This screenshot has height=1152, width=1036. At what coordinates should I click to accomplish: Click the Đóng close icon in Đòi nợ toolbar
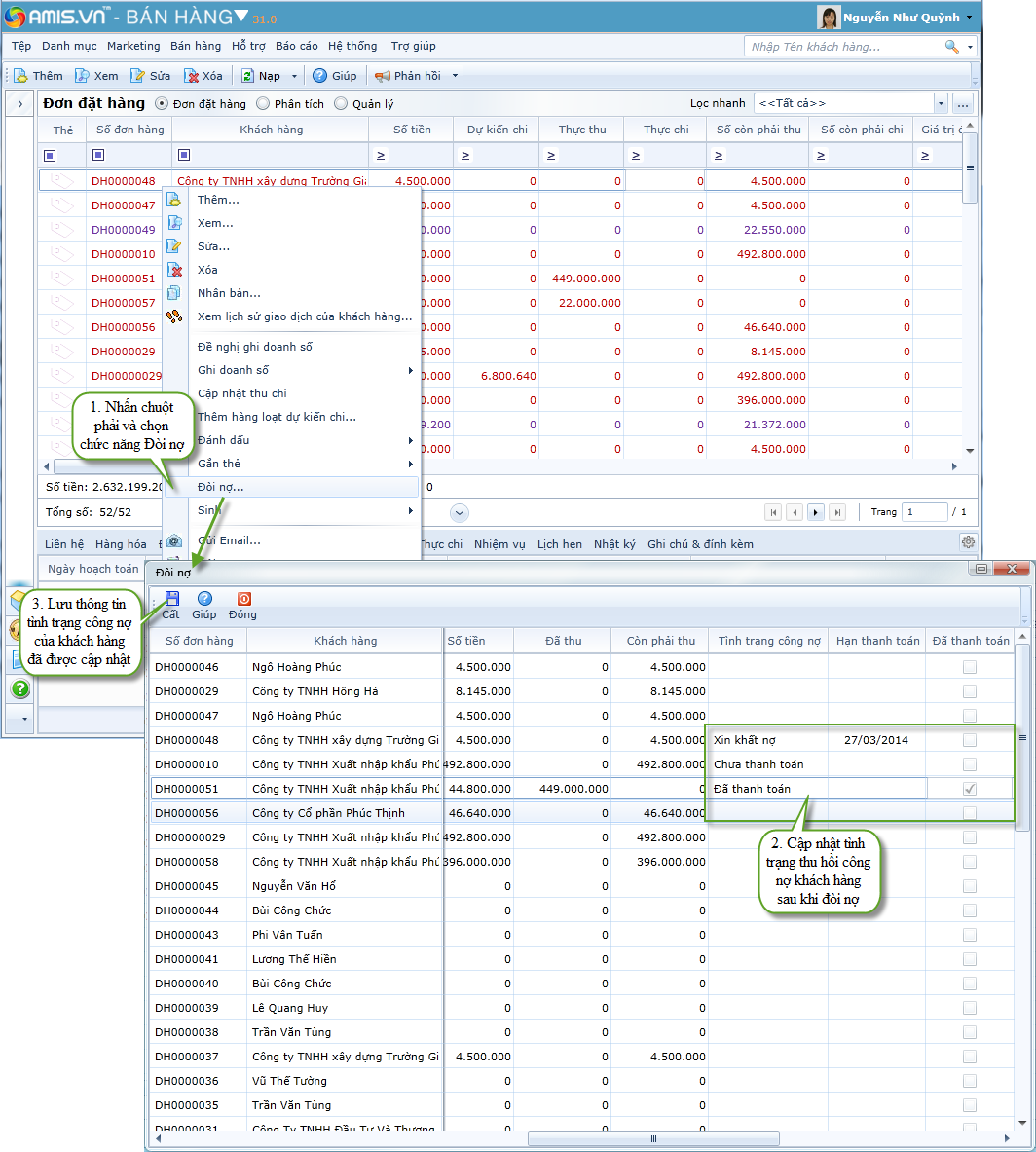pyautogui.click(x=243, y=599)
